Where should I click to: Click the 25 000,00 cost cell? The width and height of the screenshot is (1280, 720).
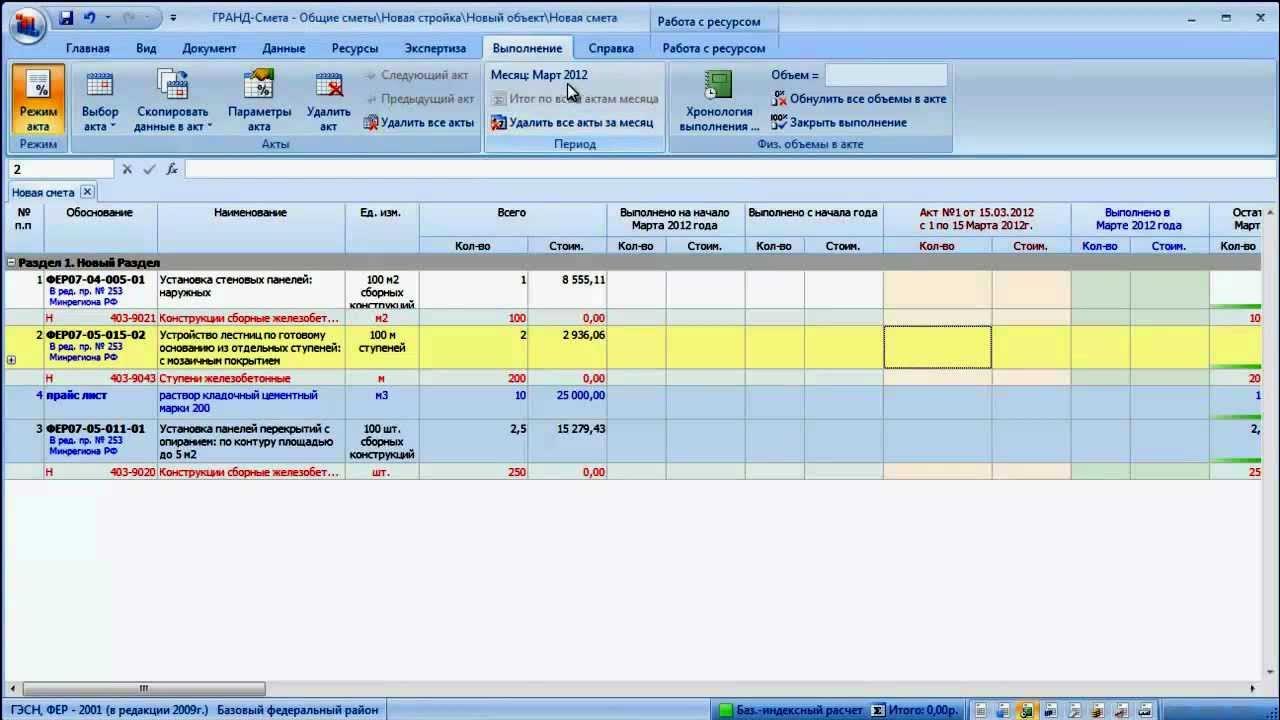pyautogui.click(x=567, y=403)
